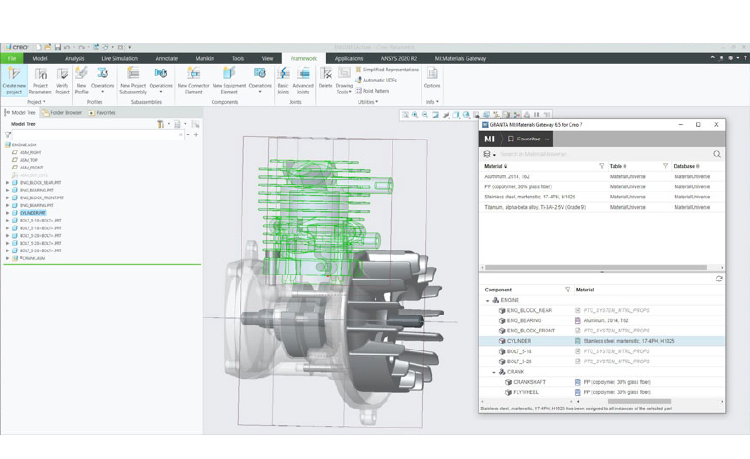The height and width of the screenshot is (459, 750).
Task: Click Automatic UDFs in Utilities
Action: tap(376, 80)
